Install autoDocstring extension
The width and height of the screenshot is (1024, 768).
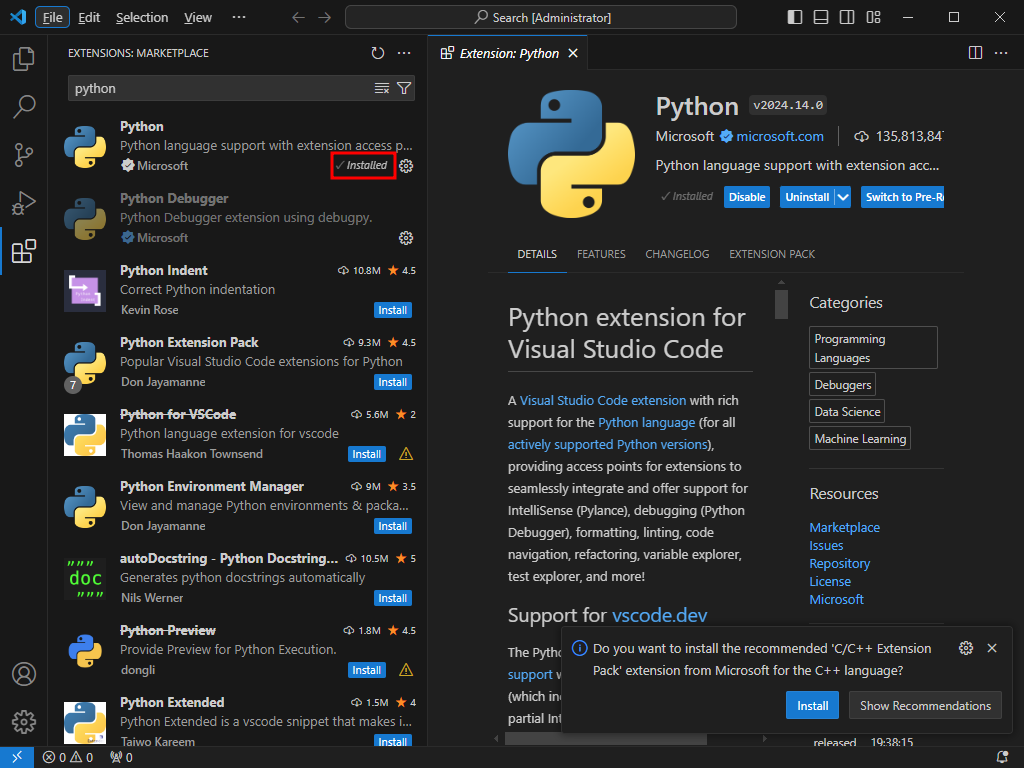coord(392,598)
